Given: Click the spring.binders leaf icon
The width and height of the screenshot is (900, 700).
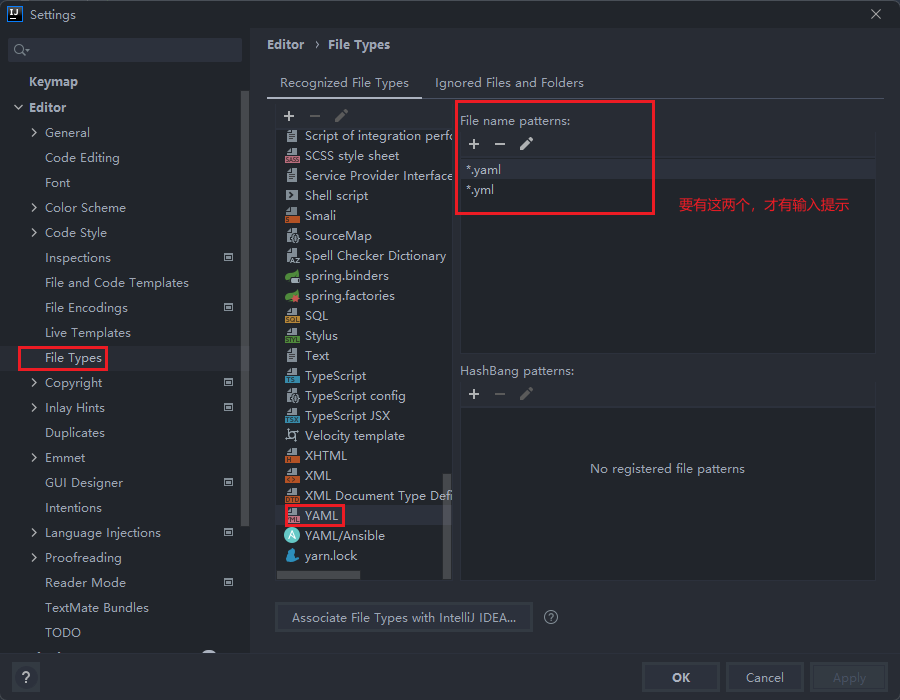Looking at the screenshot, I should 292,276.
